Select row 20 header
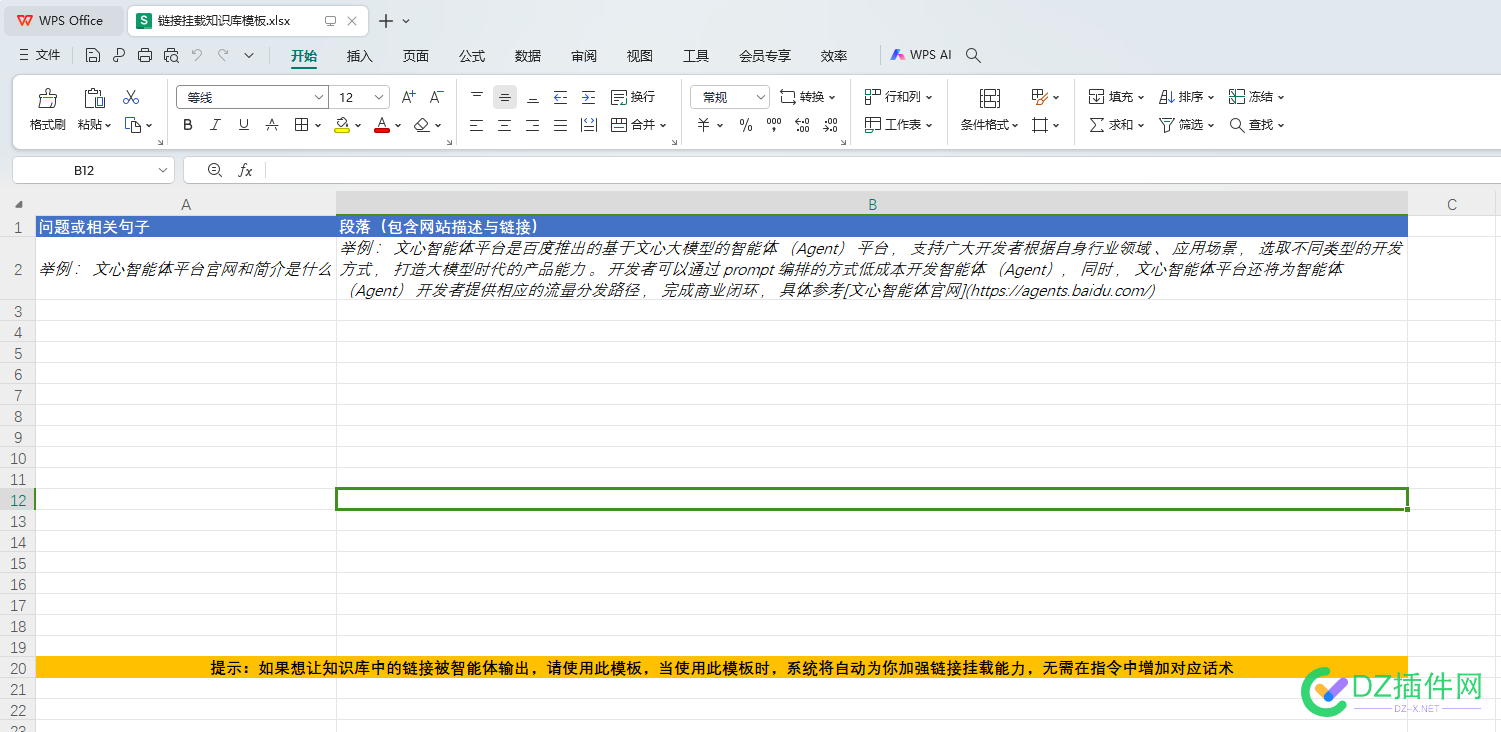This screenshot has height=732, width=1501. 17,668
